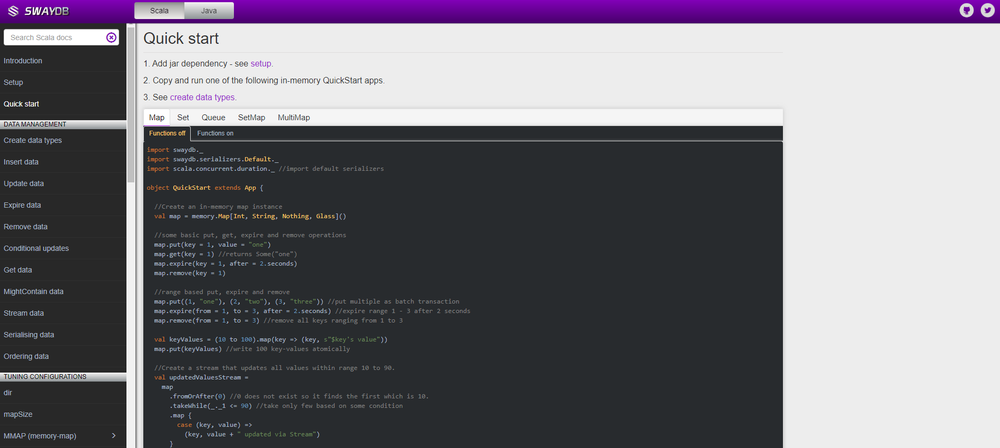Switch to Functions on tab

click(x=215, y=133)
